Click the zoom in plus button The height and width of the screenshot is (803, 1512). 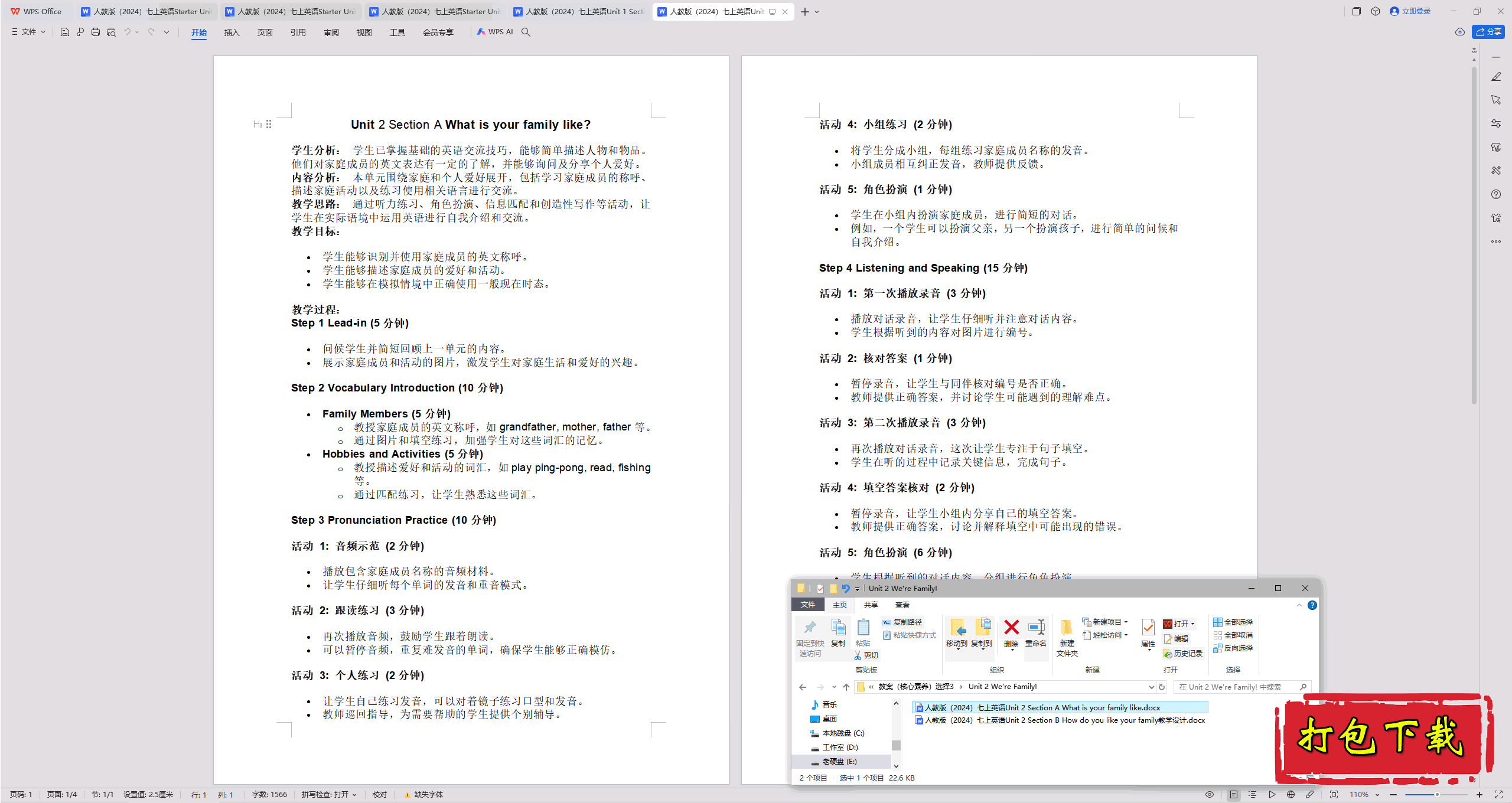tap(1479, 795)
